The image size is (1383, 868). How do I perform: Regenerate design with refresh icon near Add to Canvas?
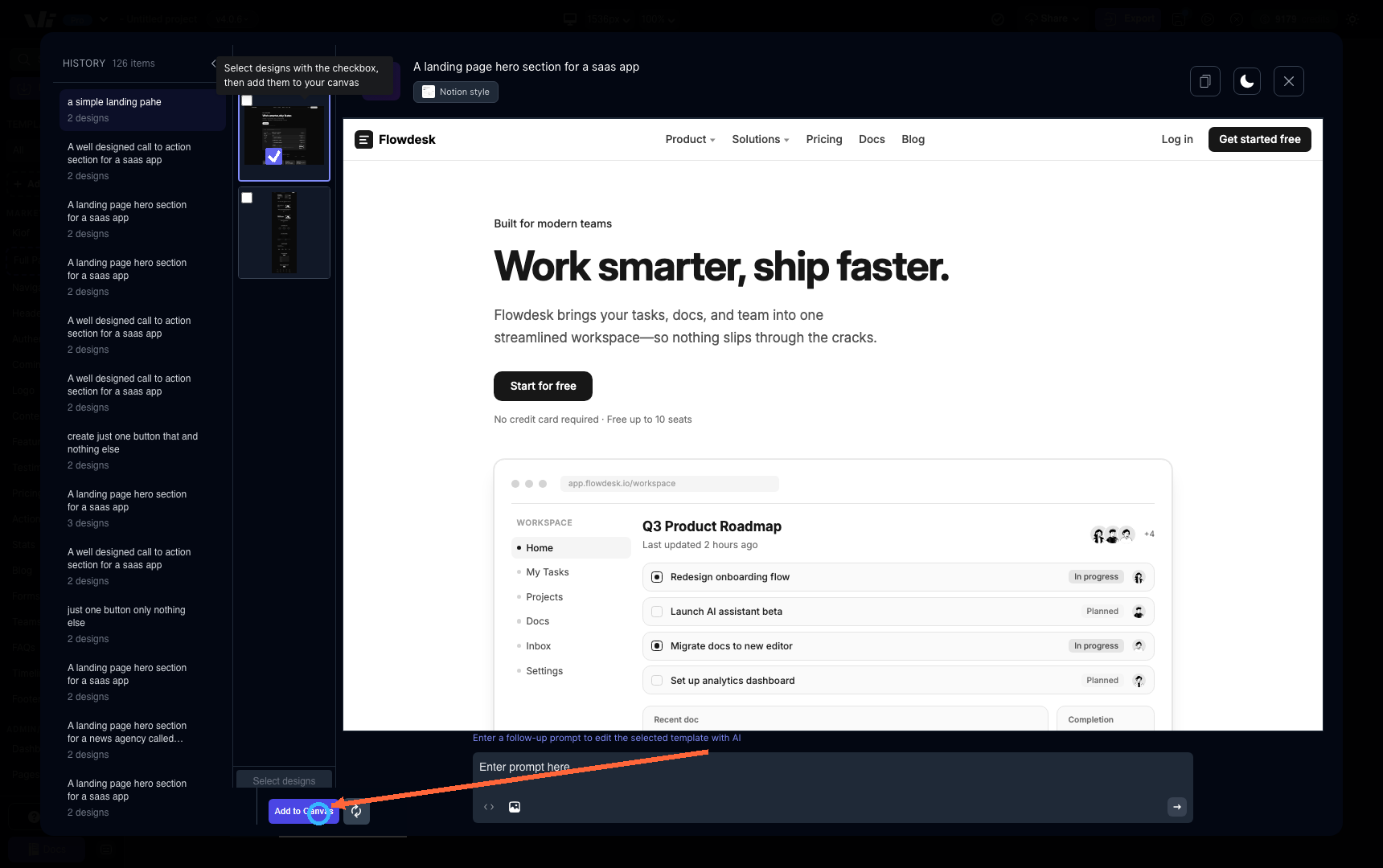(x=356, y=812)
